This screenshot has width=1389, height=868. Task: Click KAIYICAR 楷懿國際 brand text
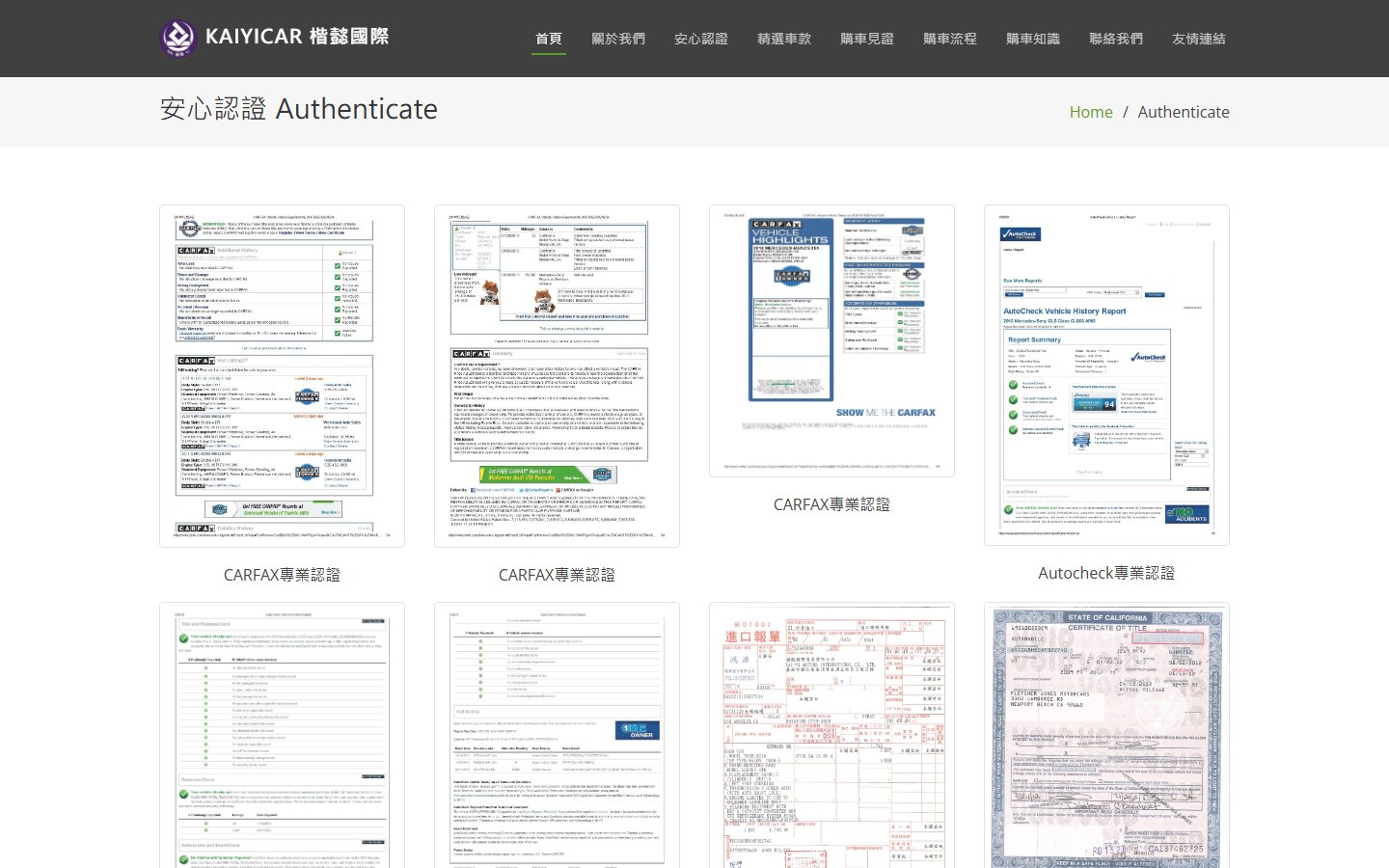[x=297, y=37]
